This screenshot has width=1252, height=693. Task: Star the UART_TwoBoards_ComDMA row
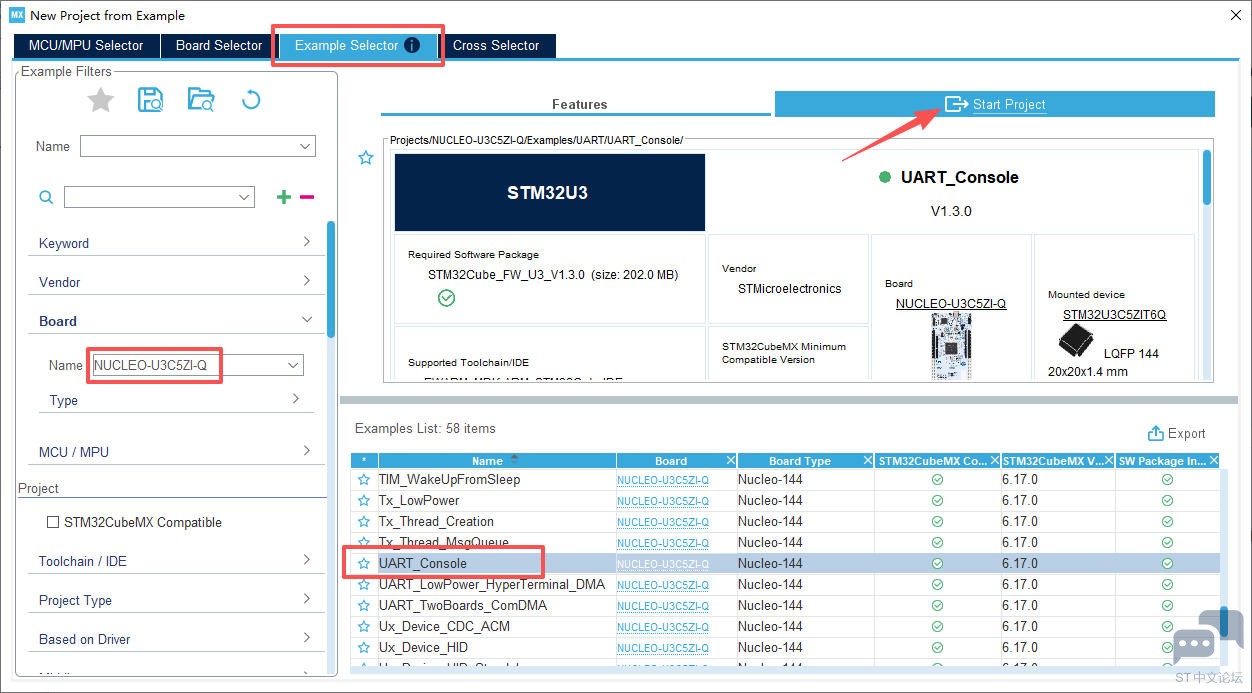tap(364, 605)
